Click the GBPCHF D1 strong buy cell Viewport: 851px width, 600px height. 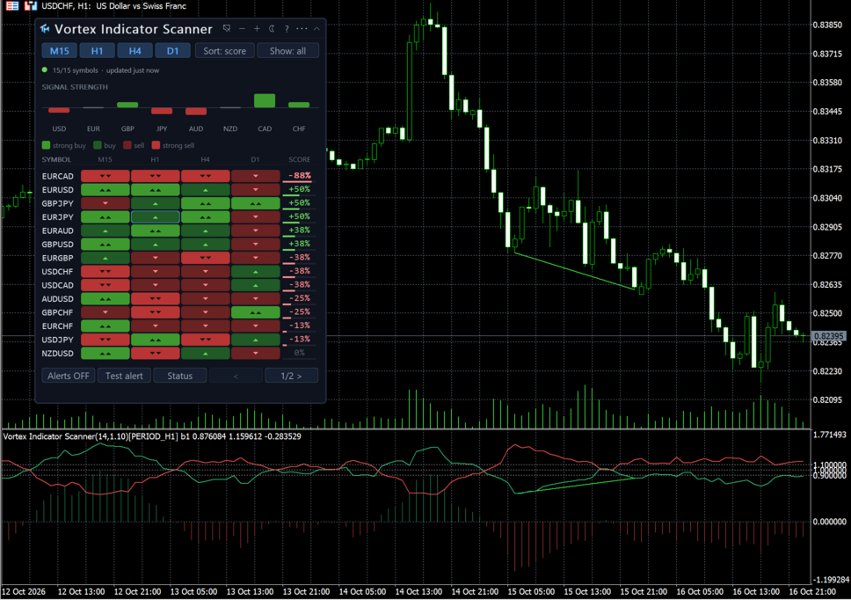(255, 312)
